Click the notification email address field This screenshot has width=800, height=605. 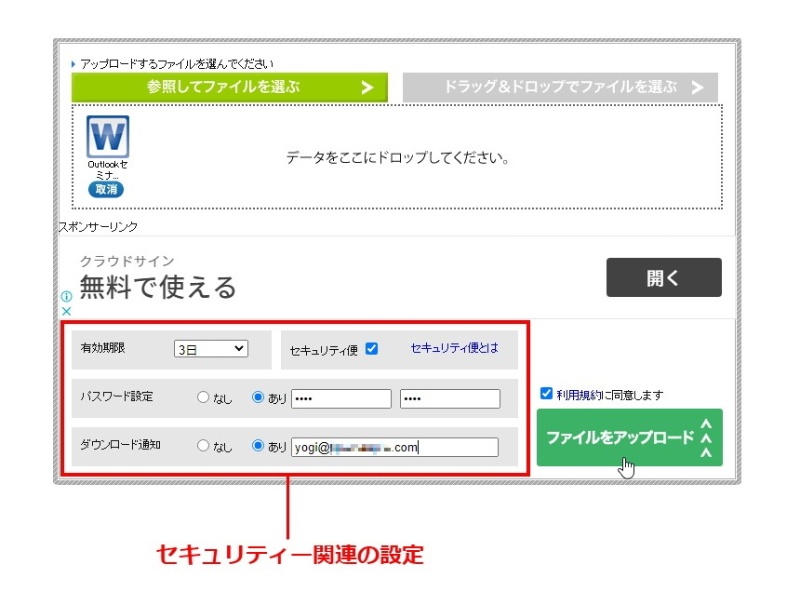click(x=395, y=447)
